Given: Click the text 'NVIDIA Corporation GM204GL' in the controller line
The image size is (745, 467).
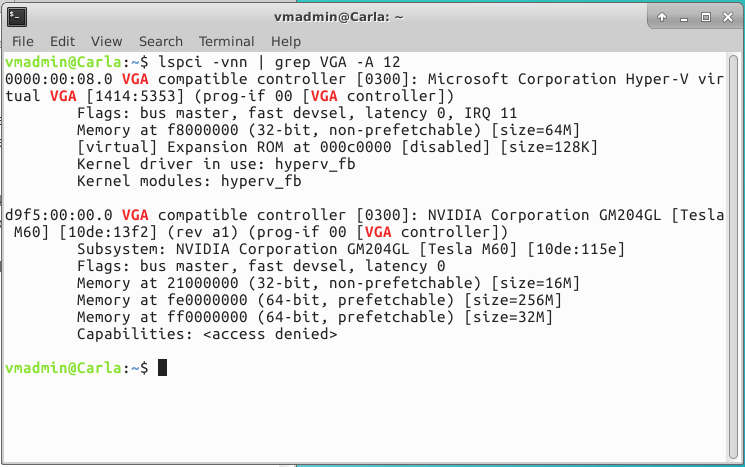Looking at the screenshot, I should pos(544,215).
